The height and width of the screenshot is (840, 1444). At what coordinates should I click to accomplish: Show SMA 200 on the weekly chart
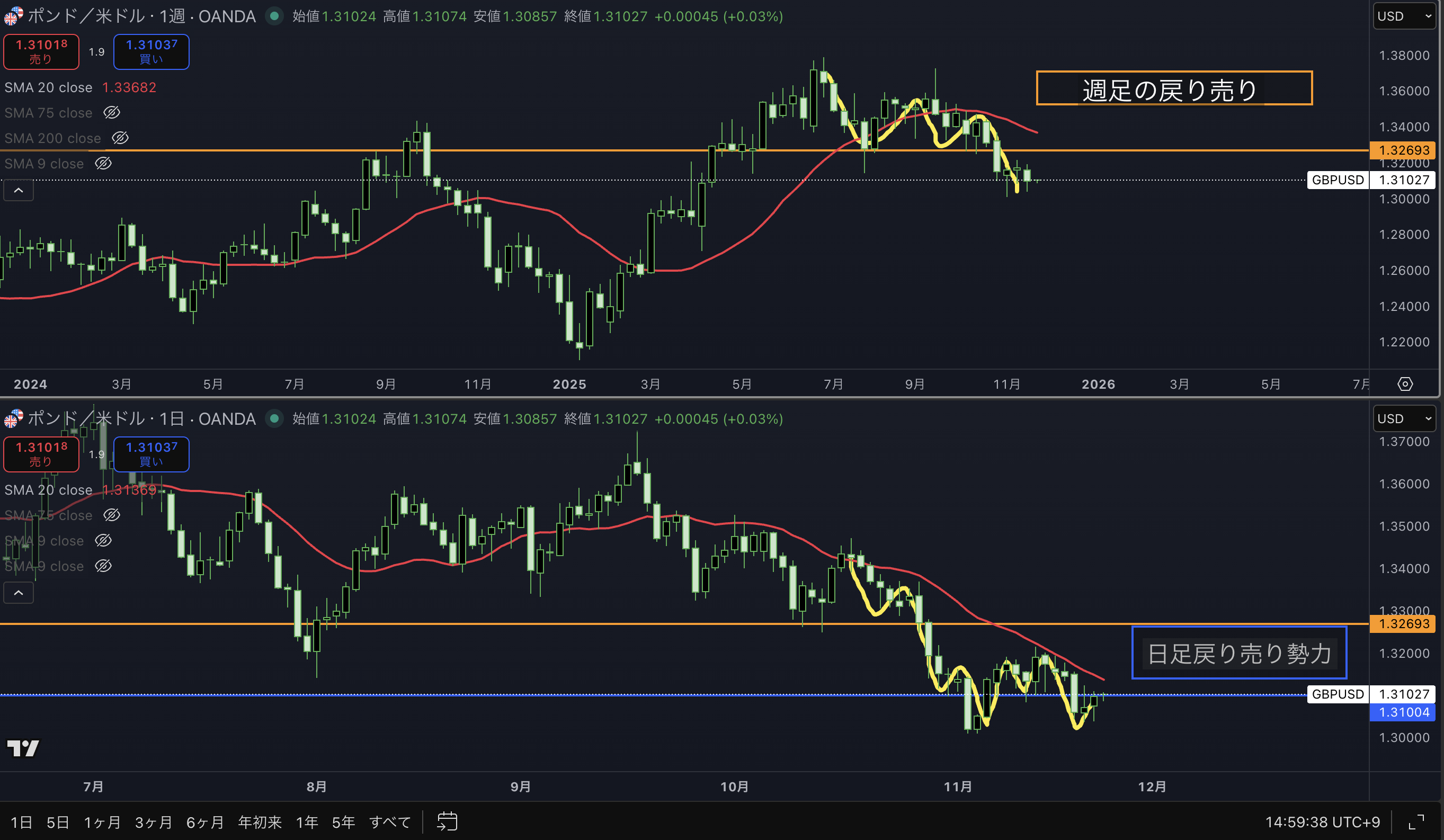click(x=120, y=138)
